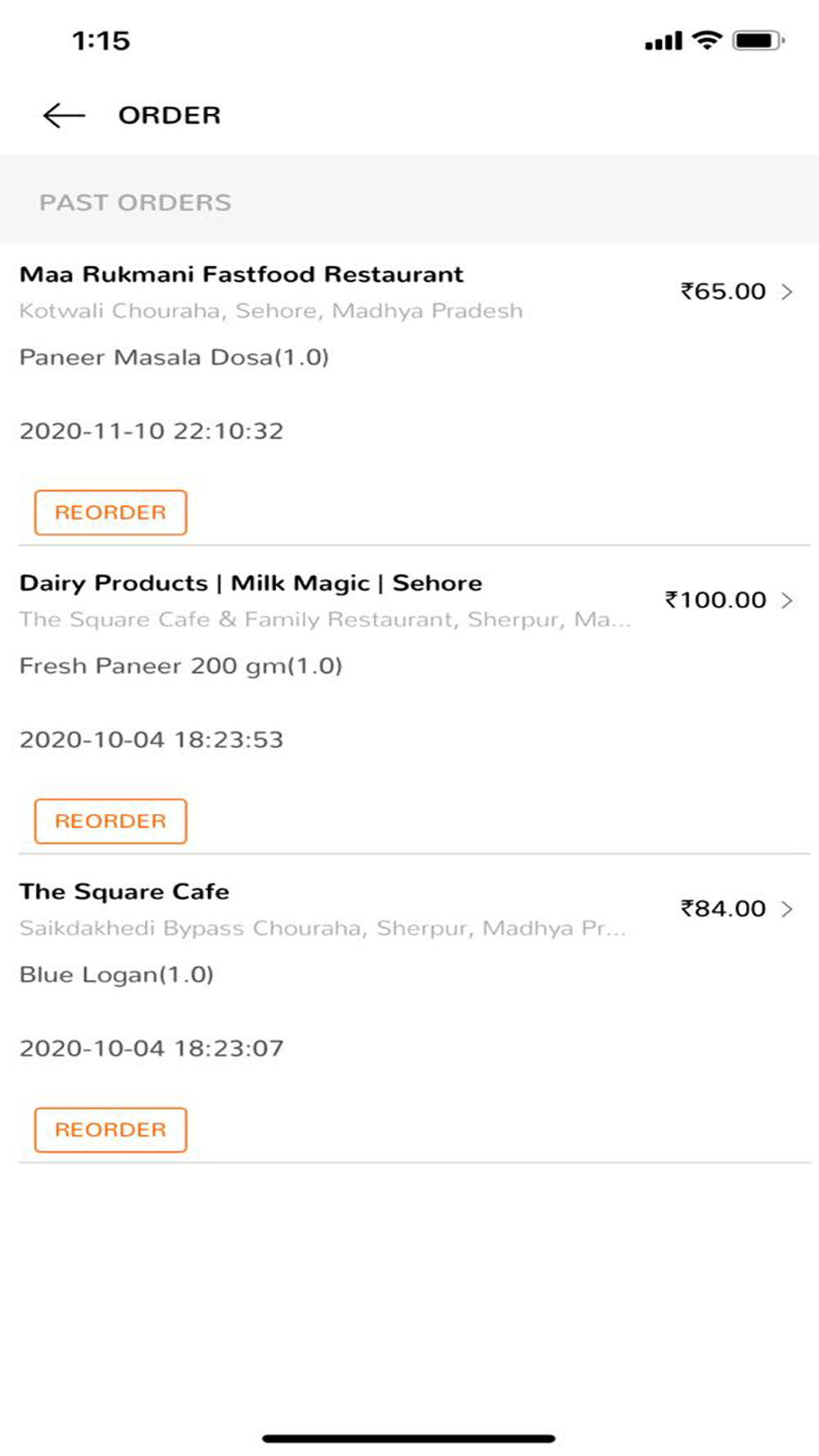Tap the ORDER page title

pos(170,115)
